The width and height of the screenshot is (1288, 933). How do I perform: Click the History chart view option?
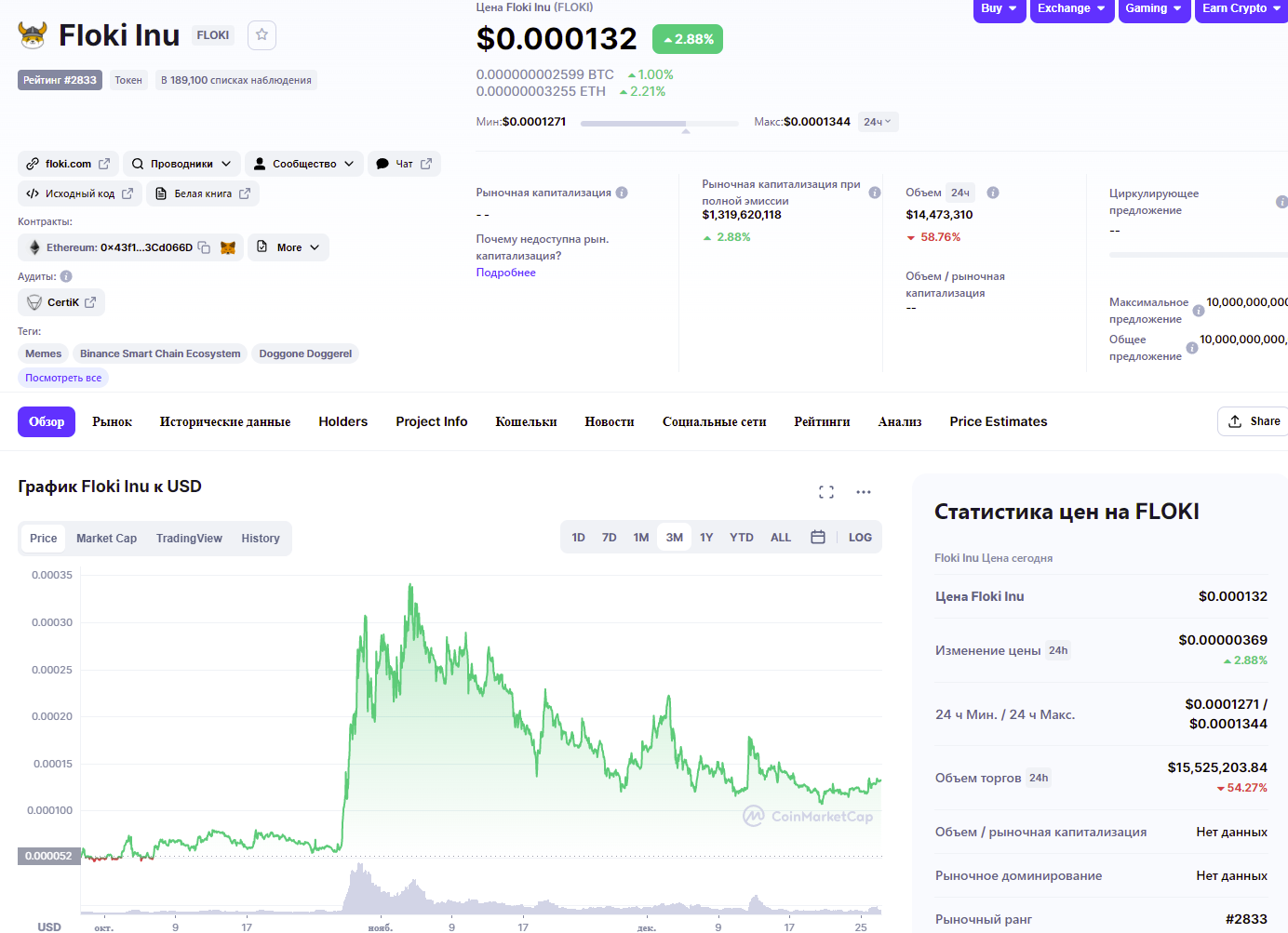pyautogui.click(x=261, y=539)
